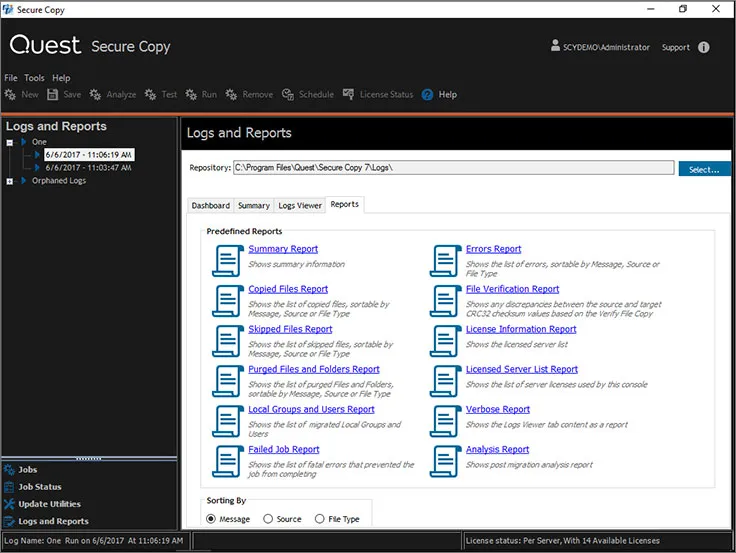Click the Test toolbar icon

(150, 94)
